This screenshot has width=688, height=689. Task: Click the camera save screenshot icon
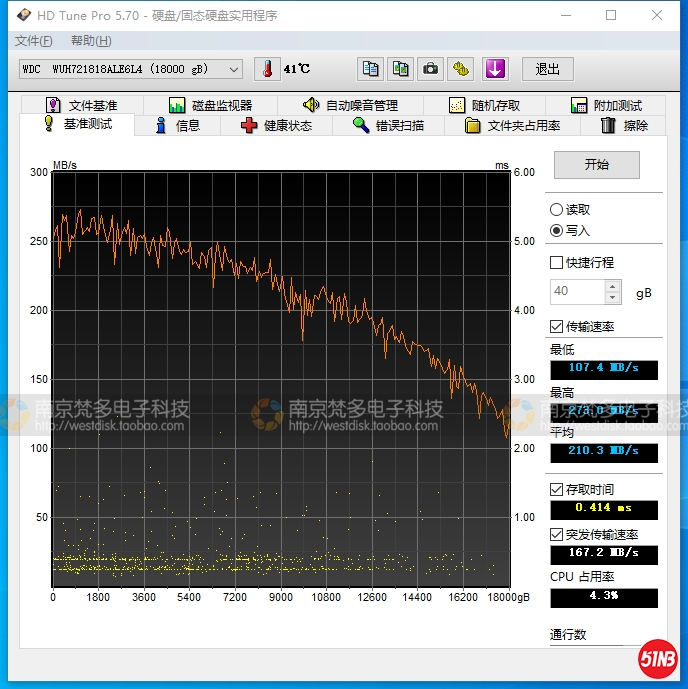click(x=431, y=69)
